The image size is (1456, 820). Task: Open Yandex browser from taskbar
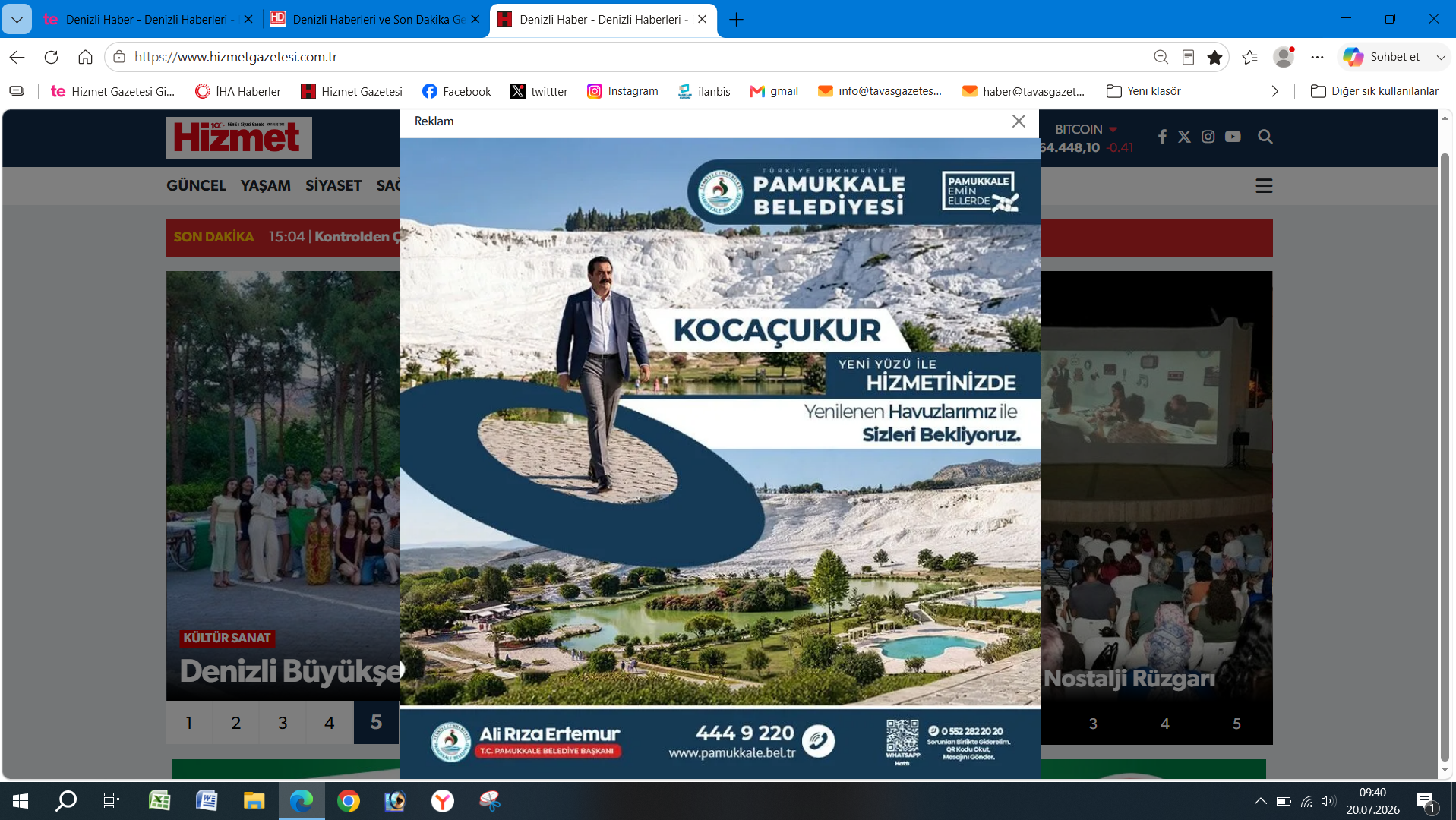coord(443,801)
